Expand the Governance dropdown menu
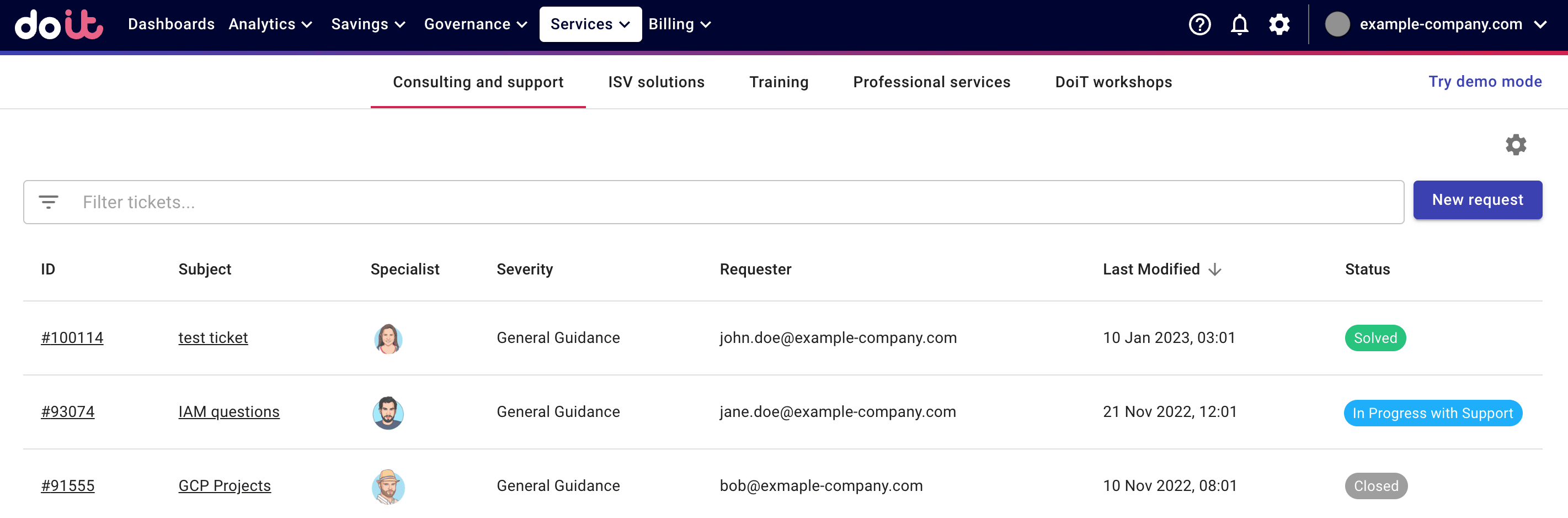This screenshot has height=518, width=1568. pyautogui.click(x=475, y=24)
